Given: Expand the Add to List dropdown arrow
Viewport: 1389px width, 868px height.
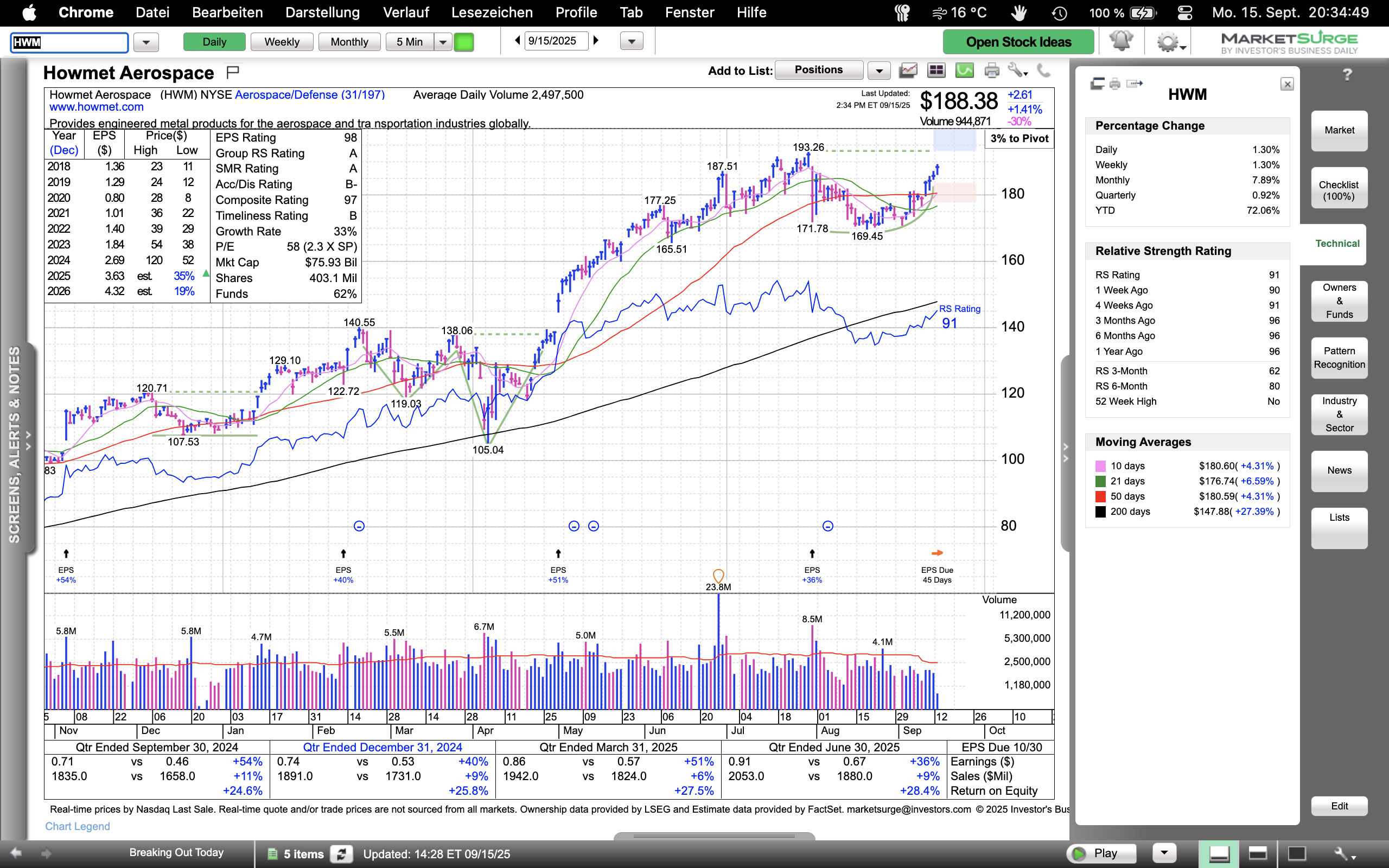Looking at the screenshot, I should click(x=879, y=71).
